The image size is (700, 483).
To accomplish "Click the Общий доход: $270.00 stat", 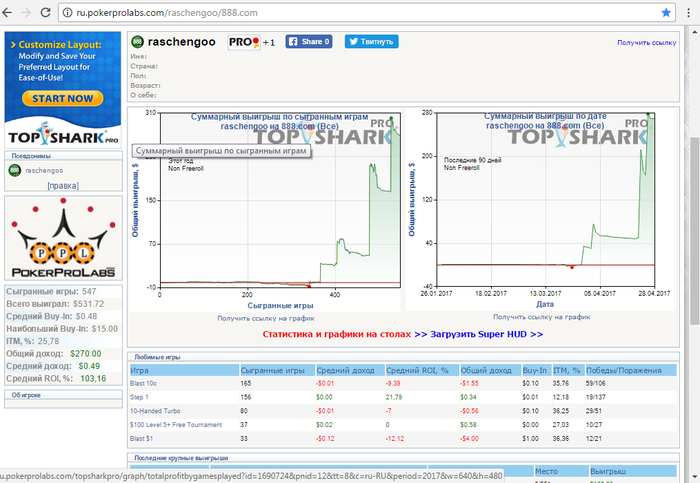I will pos(63,354).
